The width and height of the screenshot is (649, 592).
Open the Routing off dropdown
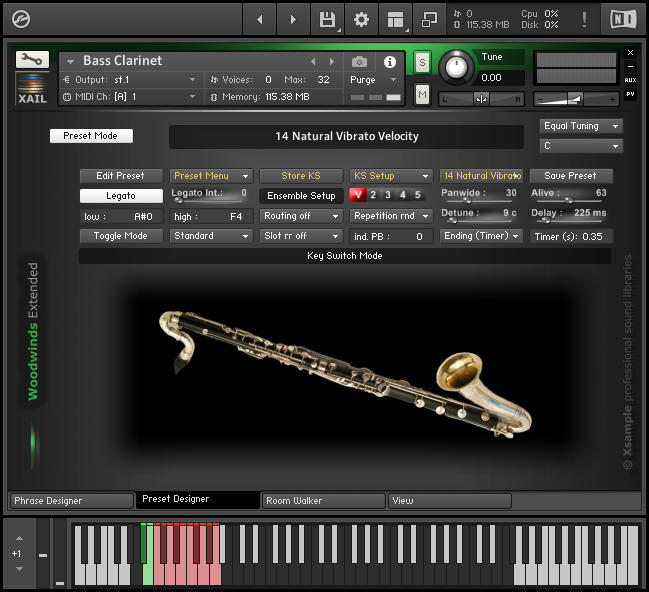301,216
